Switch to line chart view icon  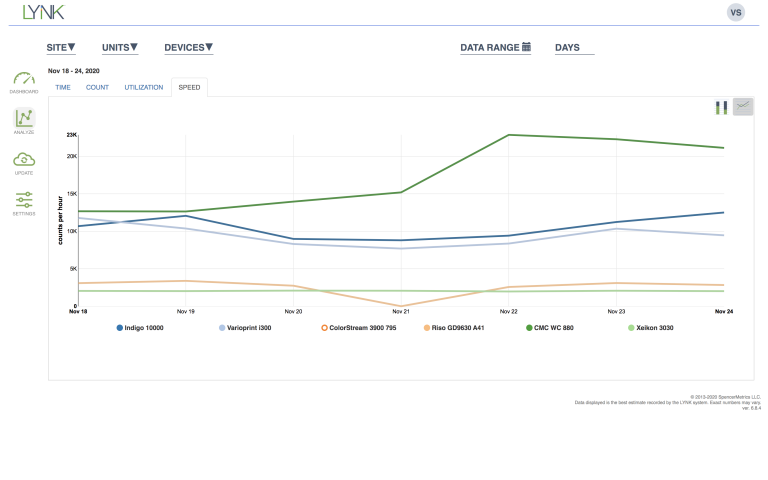743,106
